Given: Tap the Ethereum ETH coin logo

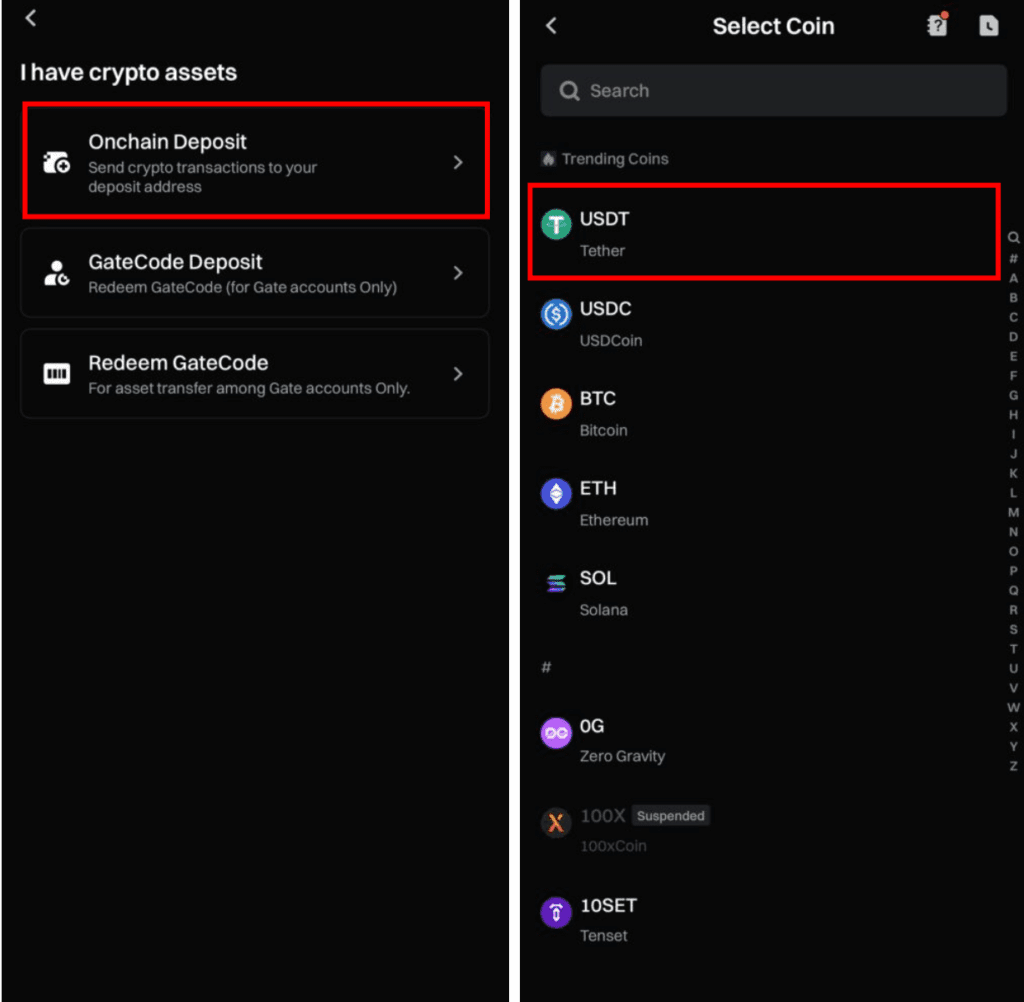Looking at the screenshot, I should (556, 494).
